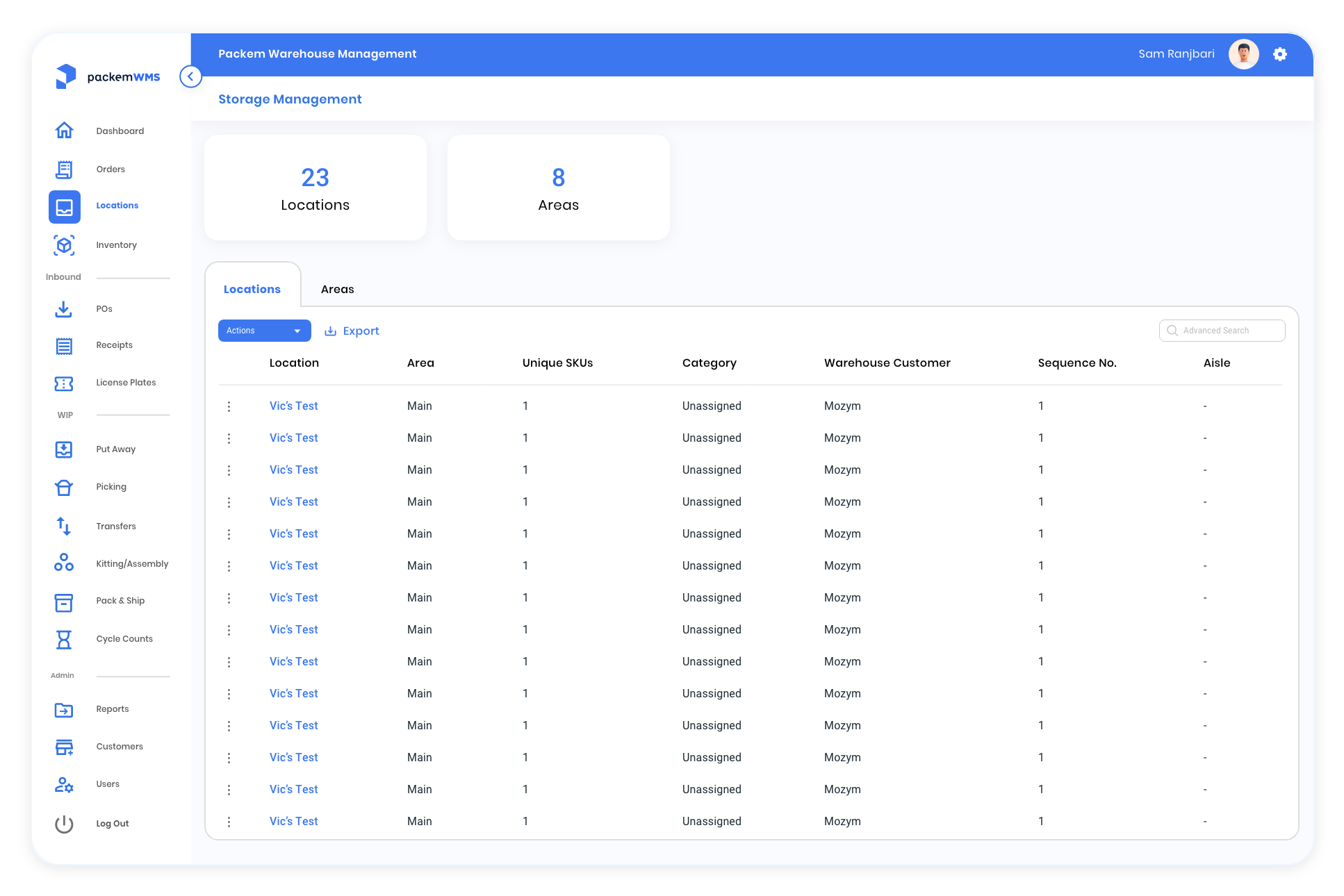This screenshot has height=896, width=1344.
Task: Click the Export button
Action: (352, 331)
